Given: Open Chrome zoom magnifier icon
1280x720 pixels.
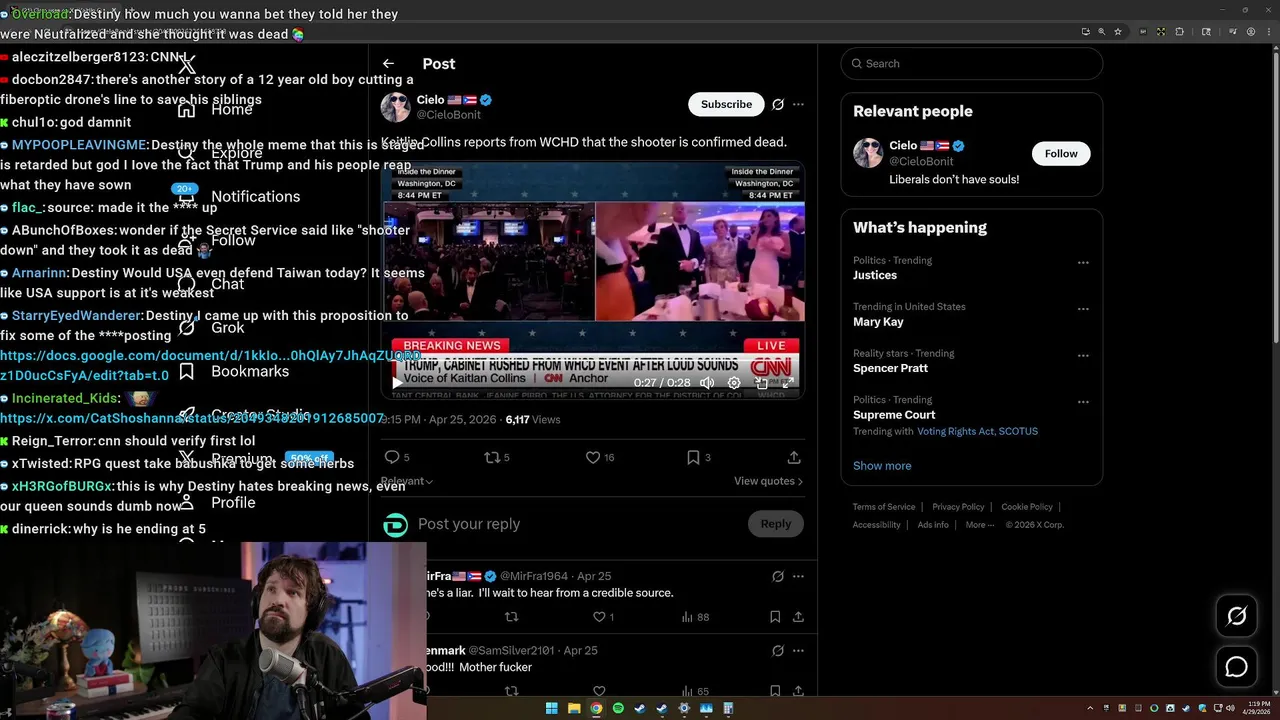Looking at the screenshot, I should tap(1101, 32).
